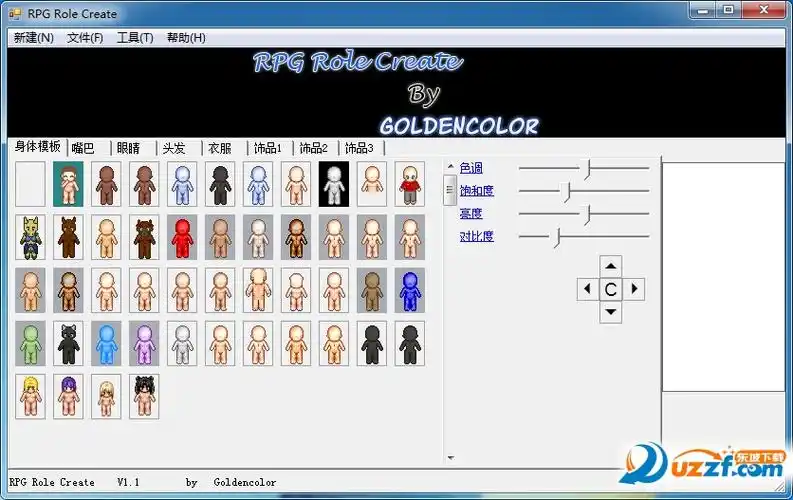Close the RPG Role Create window
The width and height of the screenshot is (793, 500).
(764, 10)
